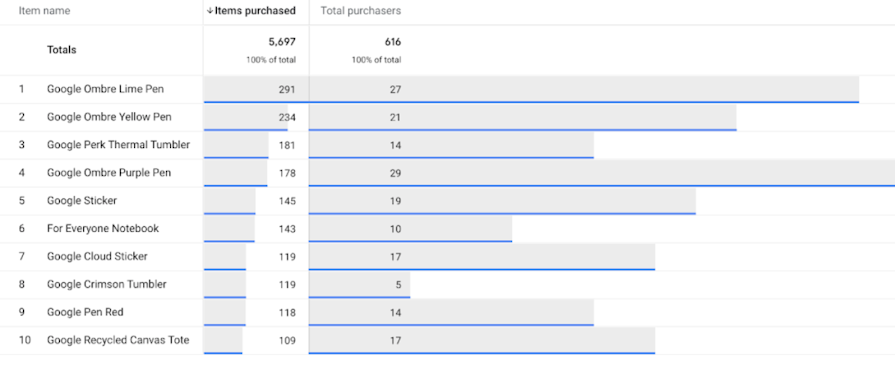Open Google Crimson Tumbler row
The image size is (895, 370).
coord(448,284)
